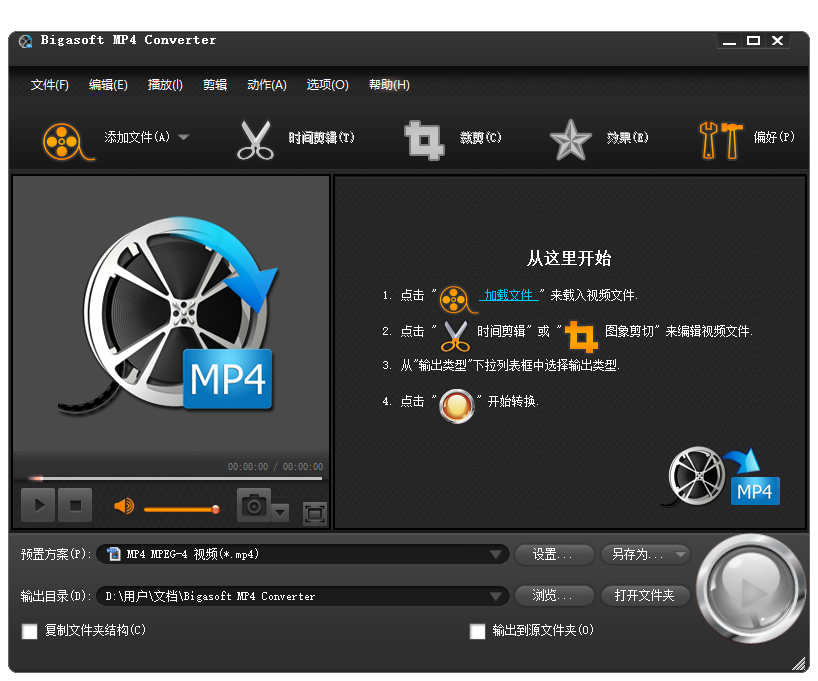818x681 pixels.
Task: Click the round convert icon in step 4
Action: [456, 406]
